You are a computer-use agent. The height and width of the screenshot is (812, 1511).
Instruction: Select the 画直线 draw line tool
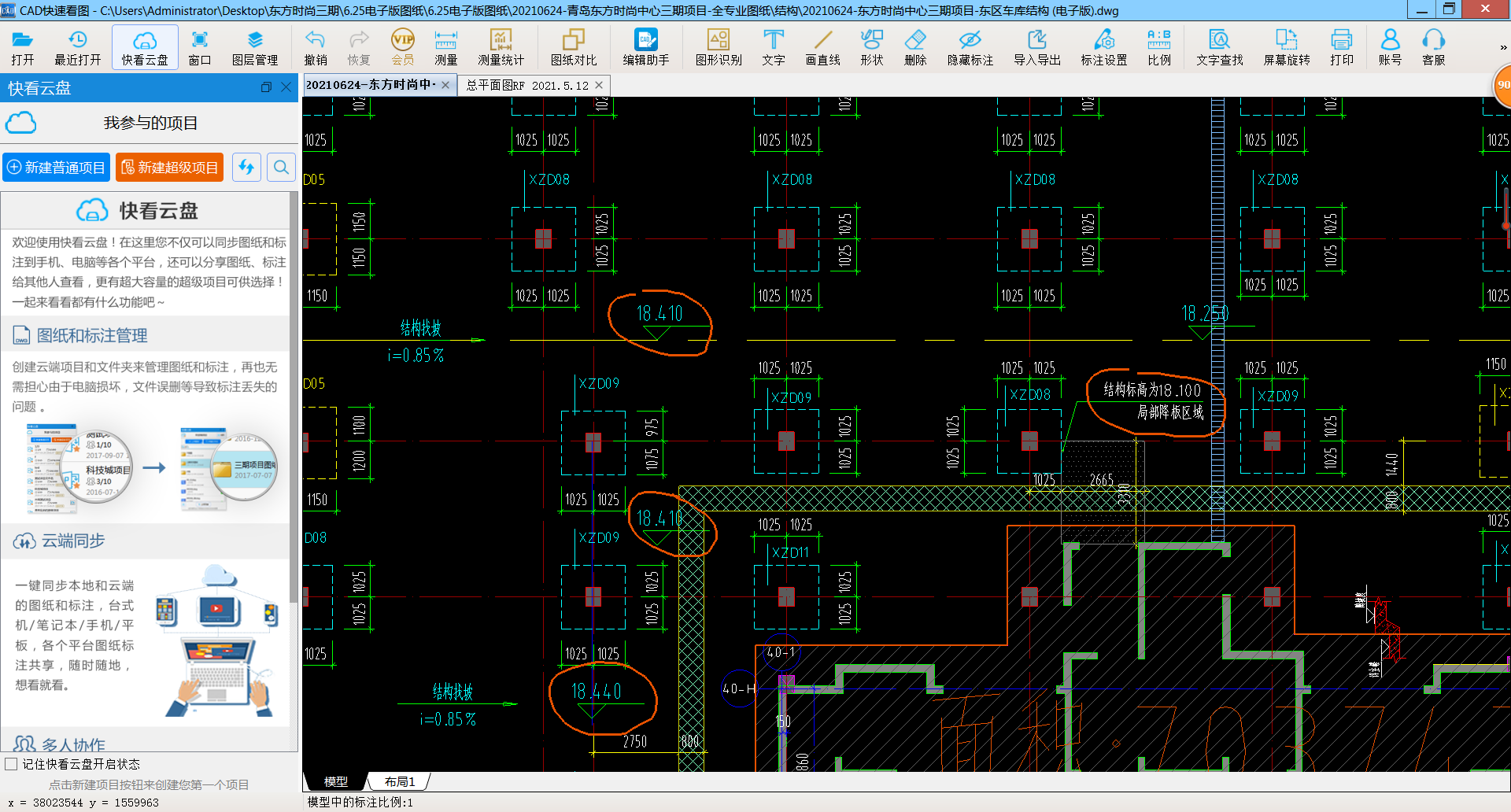823,47
